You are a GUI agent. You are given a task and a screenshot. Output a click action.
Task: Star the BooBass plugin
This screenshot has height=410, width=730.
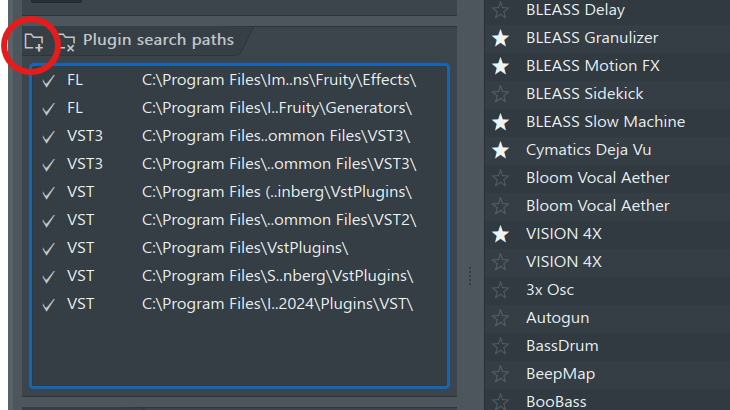tap(500, 402)
